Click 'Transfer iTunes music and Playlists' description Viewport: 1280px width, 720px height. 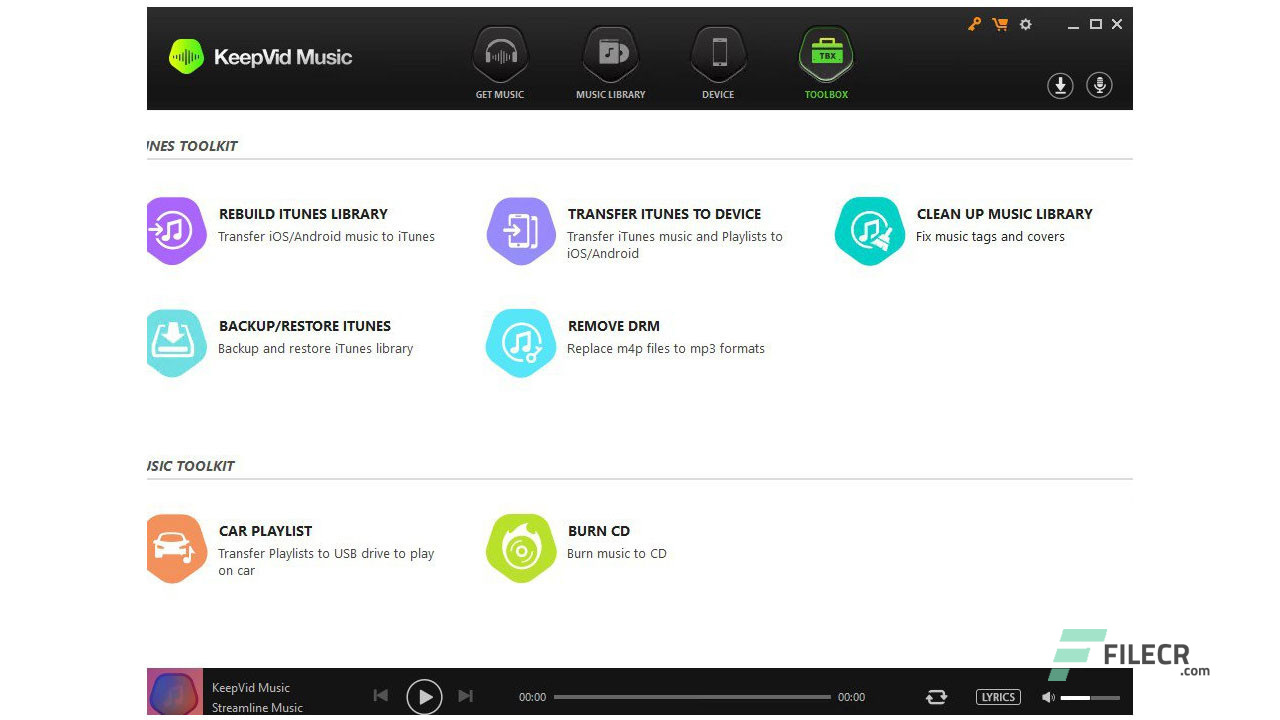pos(675,245)
